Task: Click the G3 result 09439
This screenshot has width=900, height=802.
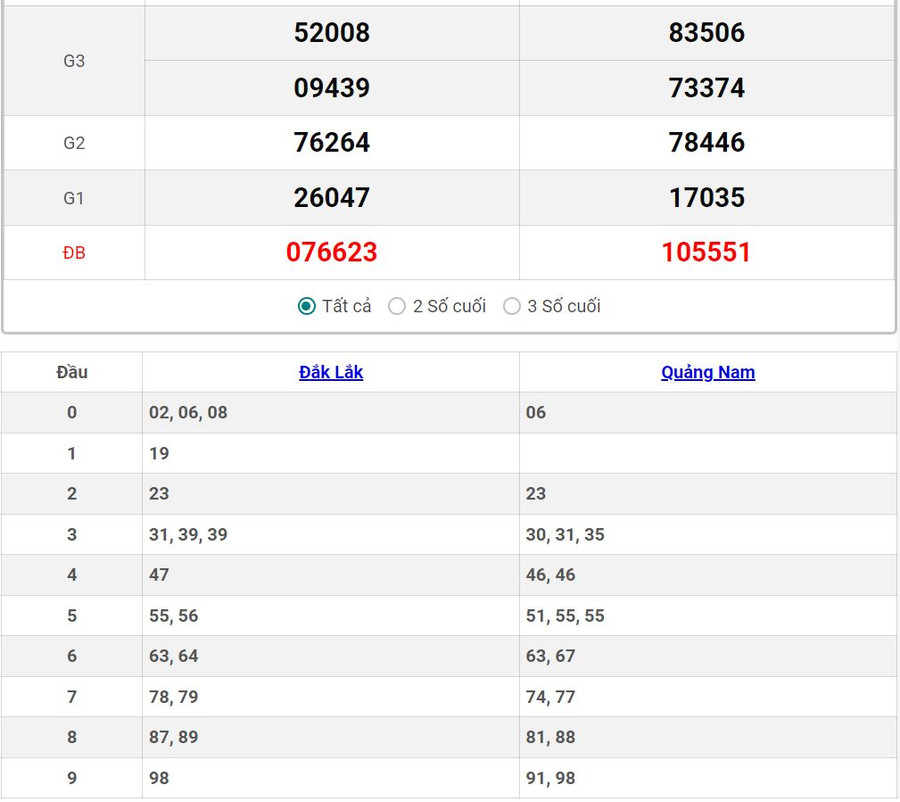Action: 332,88
